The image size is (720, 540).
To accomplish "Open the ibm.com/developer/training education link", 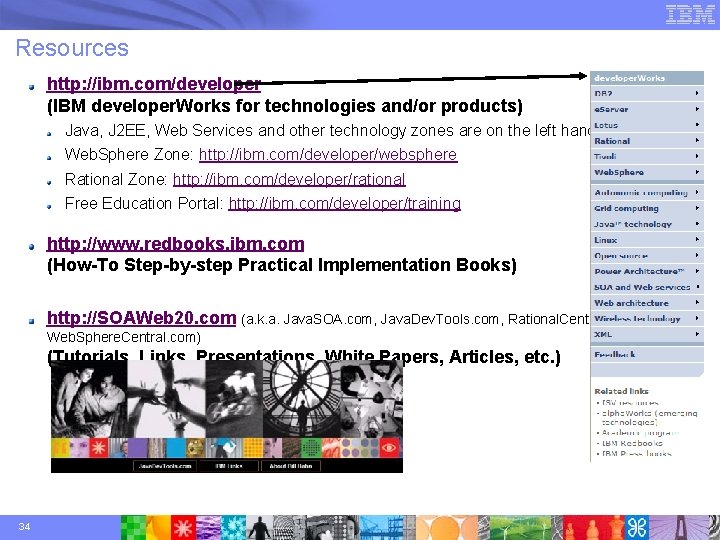I will click(x=344, y=203).
